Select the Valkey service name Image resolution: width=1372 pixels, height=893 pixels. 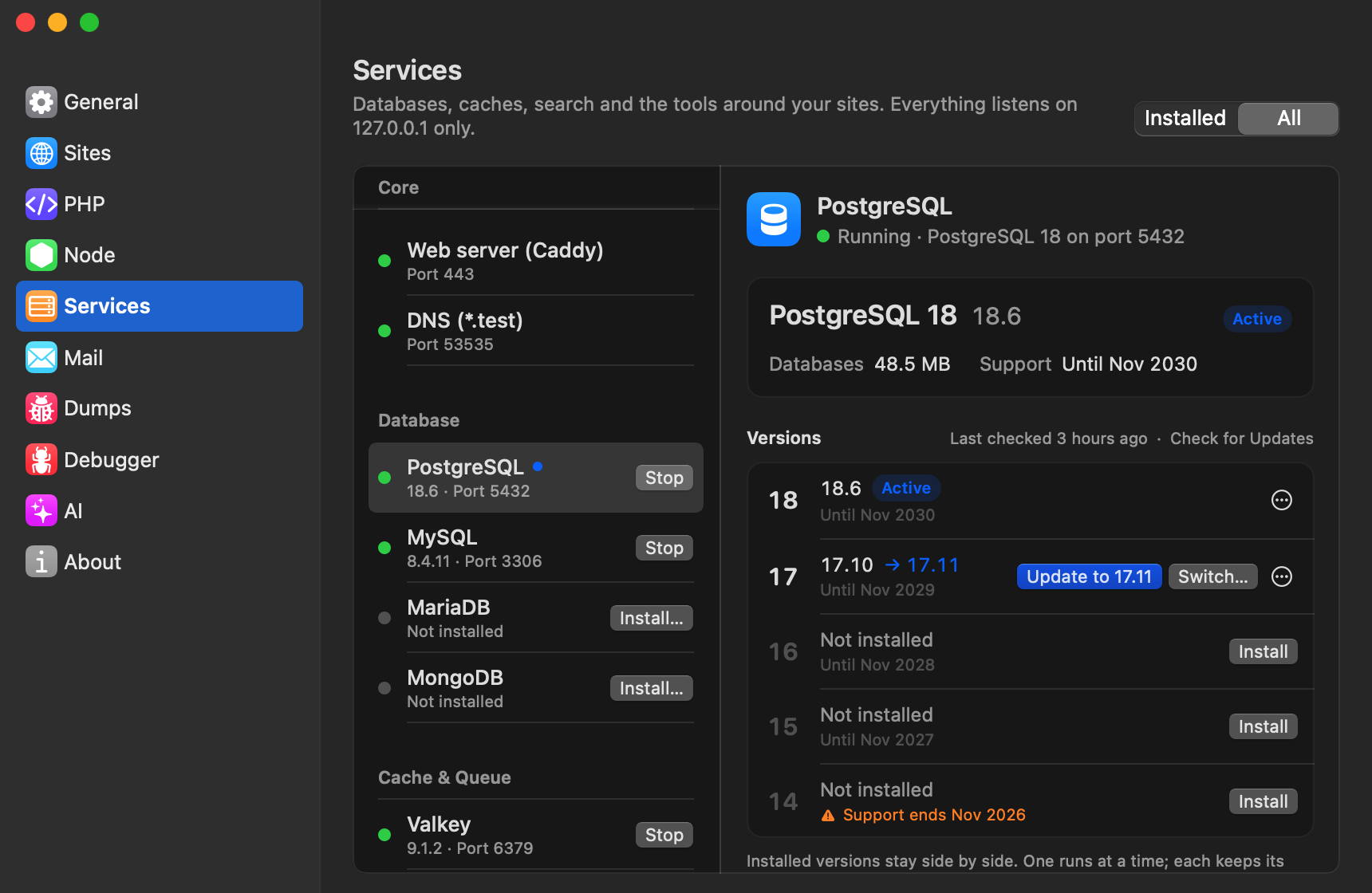pyautogui.click(x=439, y=824)
